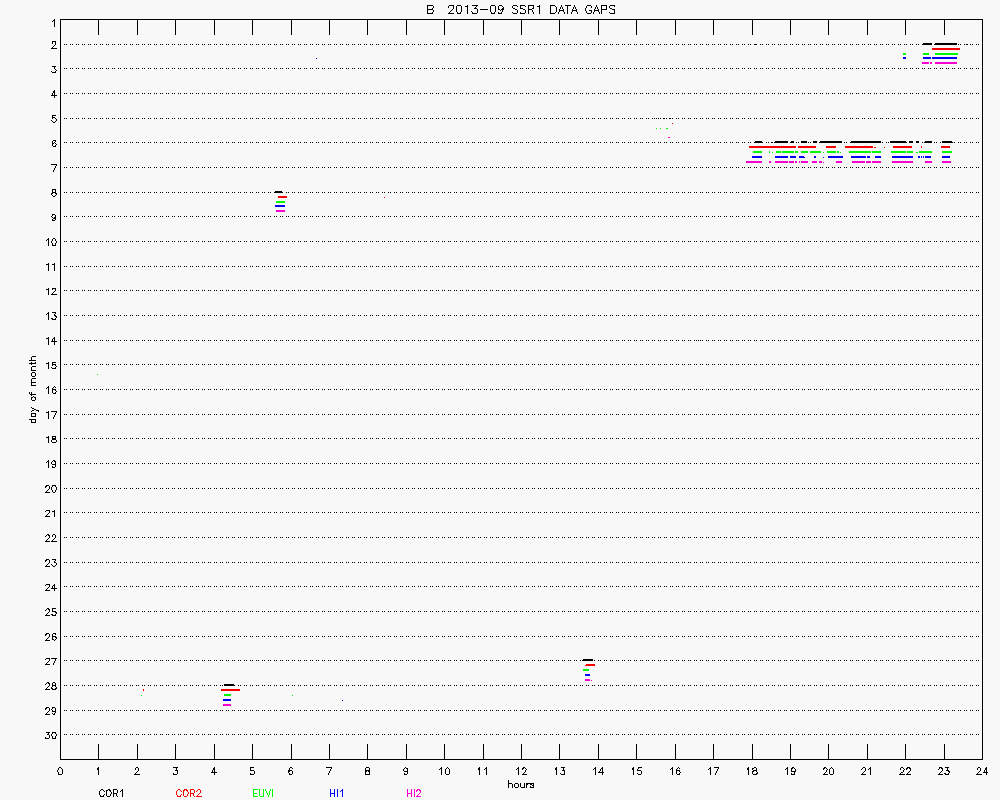The height and width of the screenshot is (800, 1000).
Task: Click the COR1 legend label
Action: 111,793
